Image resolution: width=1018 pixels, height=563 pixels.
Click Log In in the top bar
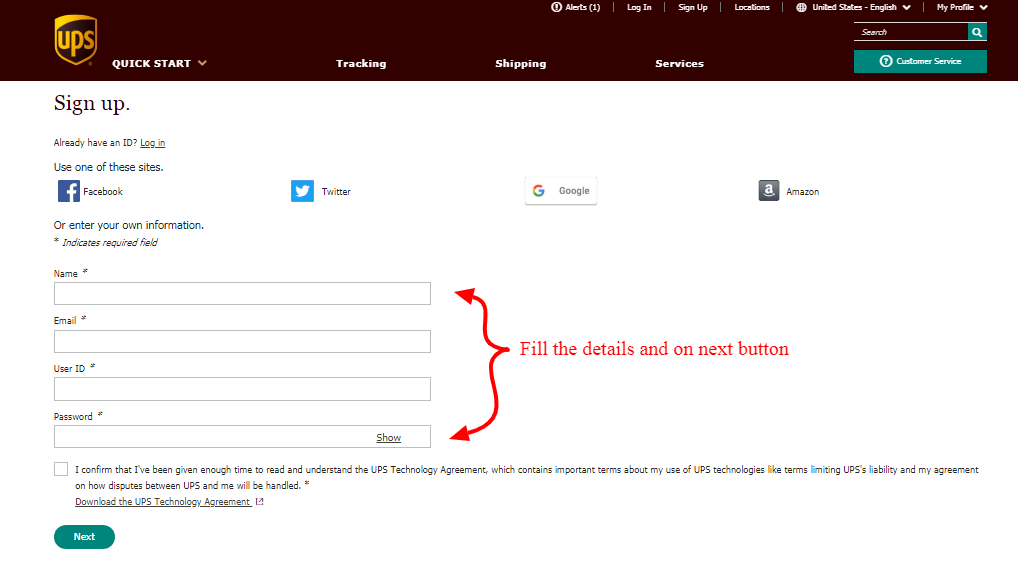coord(639,7)
